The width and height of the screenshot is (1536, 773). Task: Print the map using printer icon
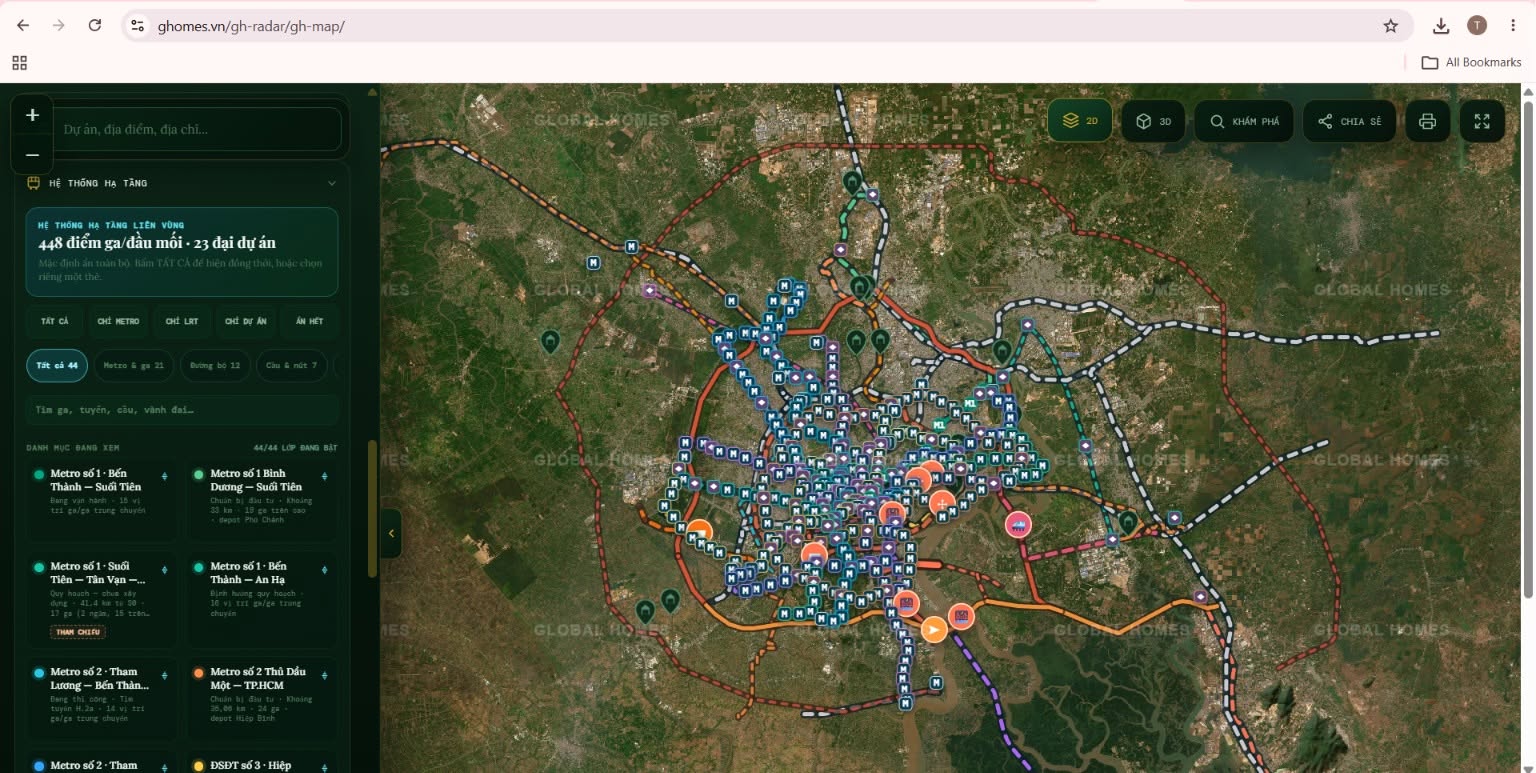(x=1427, y=121)
